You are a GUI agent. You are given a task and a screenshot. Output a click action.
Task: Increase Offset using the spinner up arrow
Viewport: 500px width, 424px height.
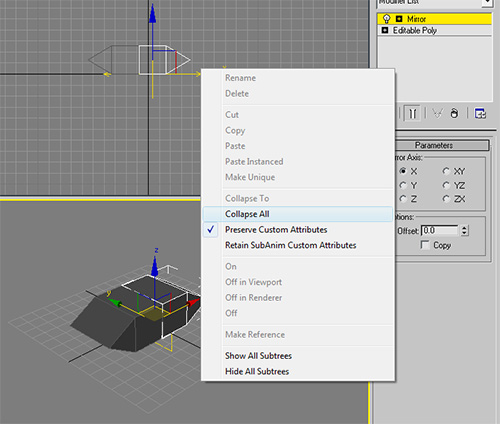pos(465,228)
